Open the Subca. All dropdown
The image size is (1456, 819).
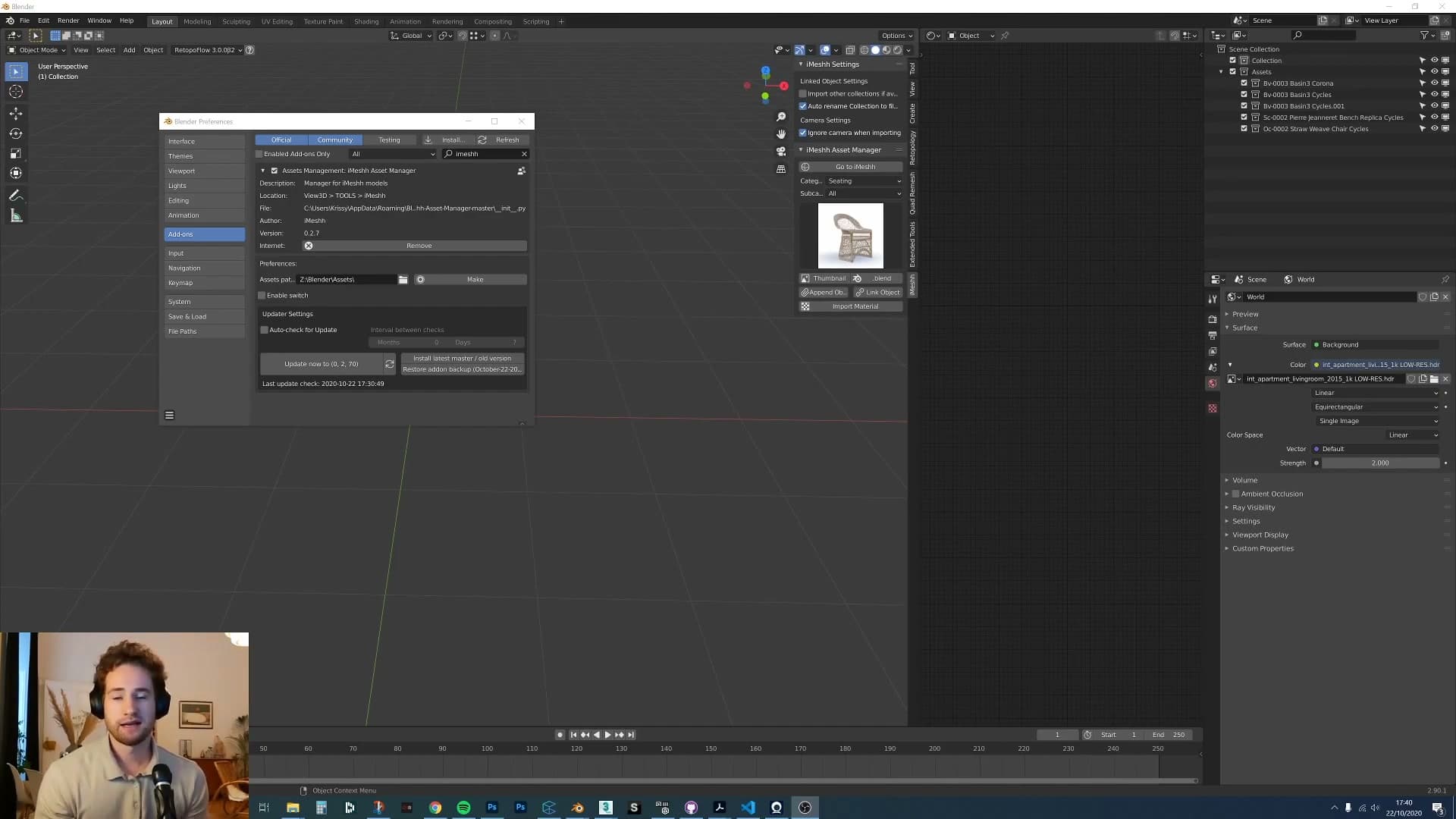coord(864,193)
